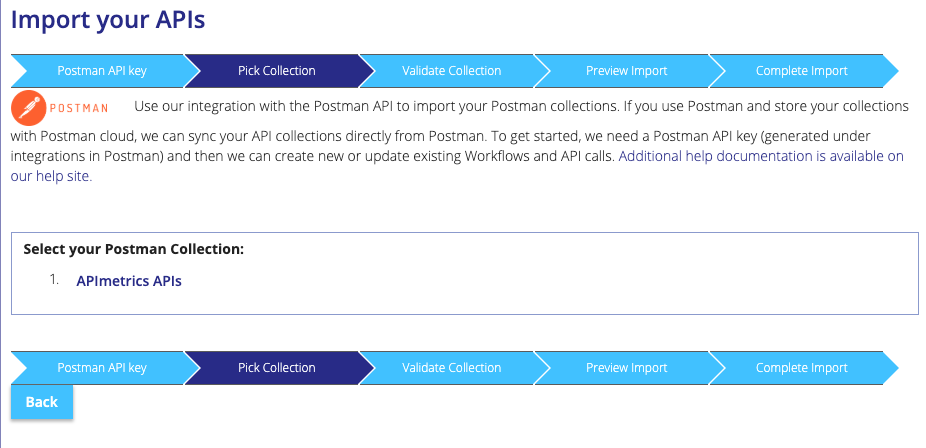The image size is (926, 448).
Task: Select bottom Postman API key step
Action: coord(101,368)
